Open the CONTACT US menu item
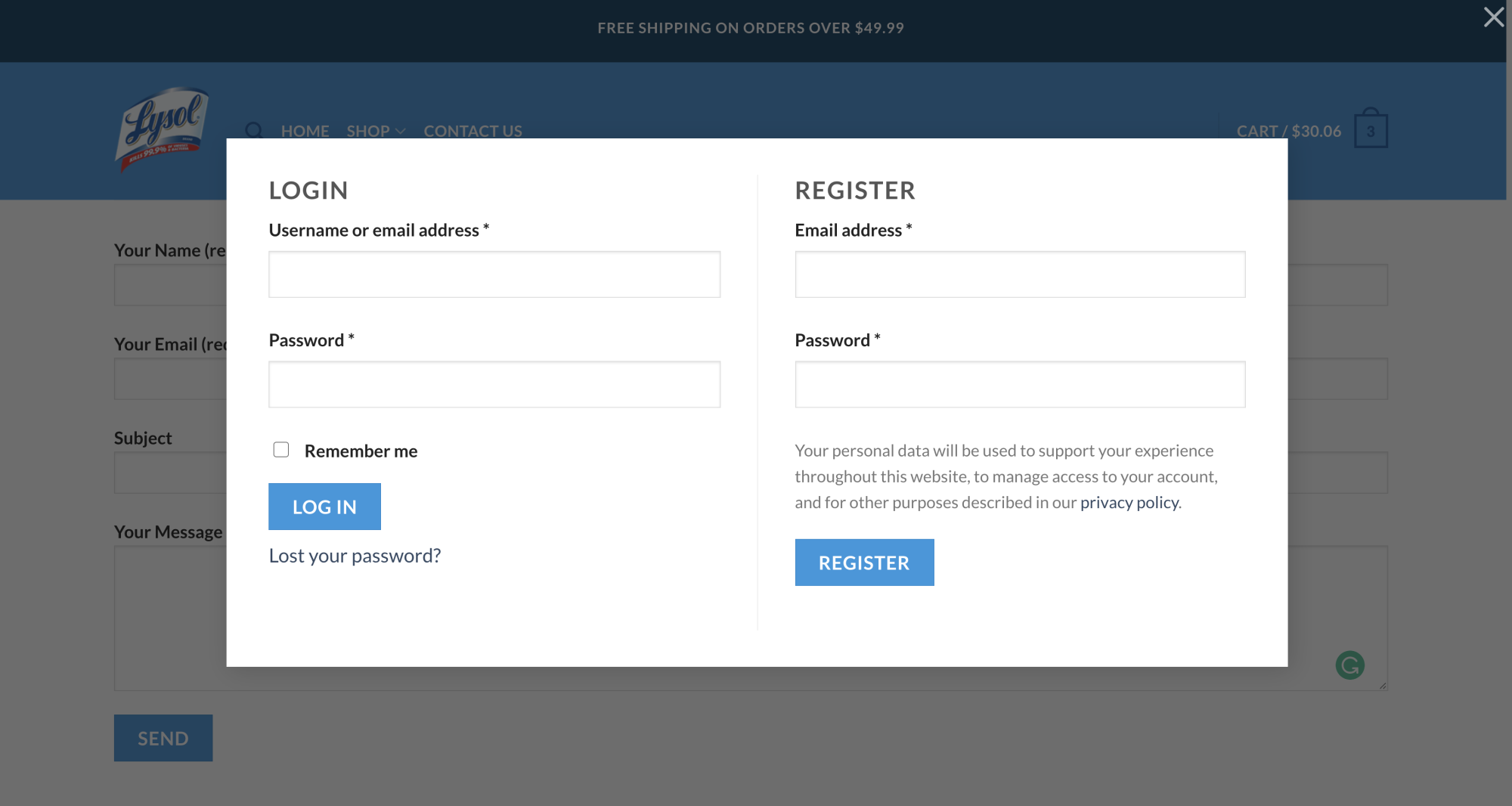This screenshot has height=806, width=1512. pos(472,131)
